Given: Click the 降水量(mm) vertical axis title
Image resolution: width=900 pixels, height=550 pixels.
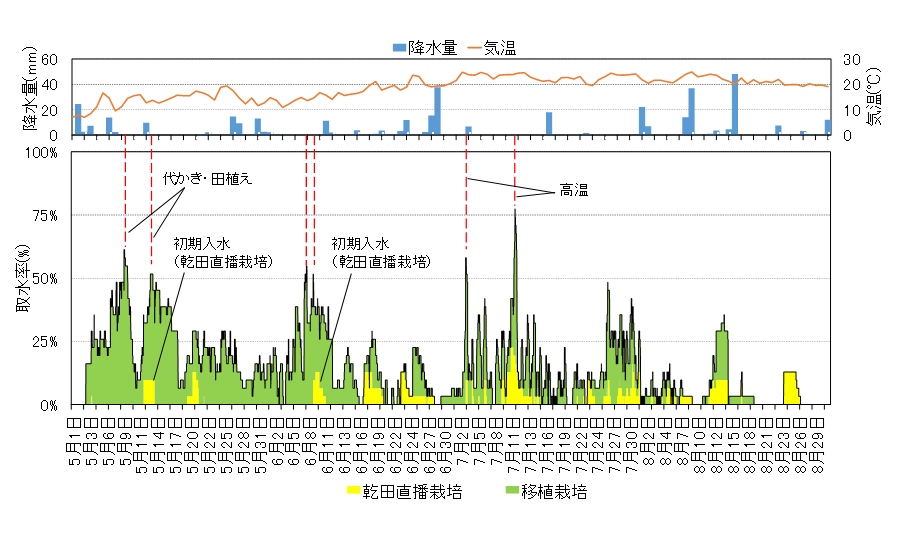Looking at the screenshot, I should pos(29,88).
